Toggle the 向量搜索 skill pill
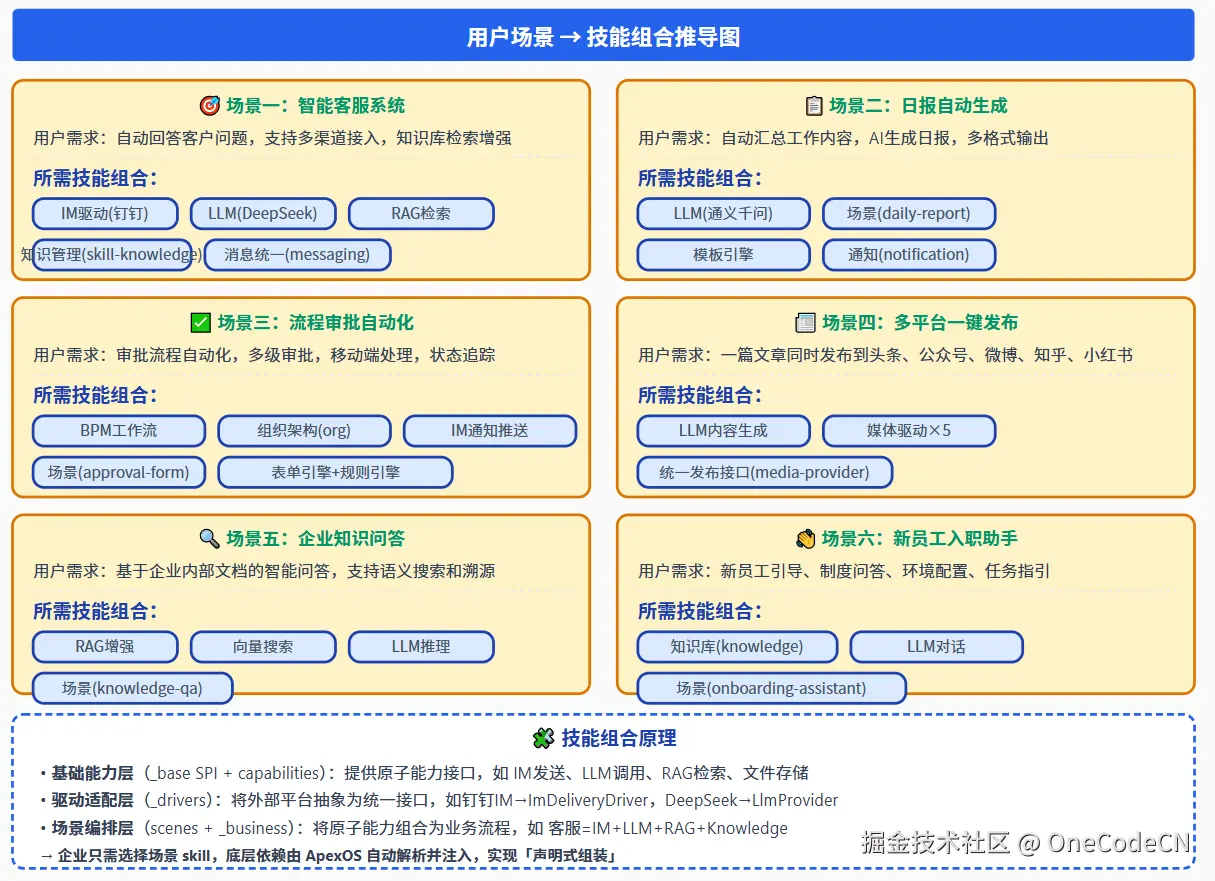Screen dimensions: 1215x881 tap(263, 647)
